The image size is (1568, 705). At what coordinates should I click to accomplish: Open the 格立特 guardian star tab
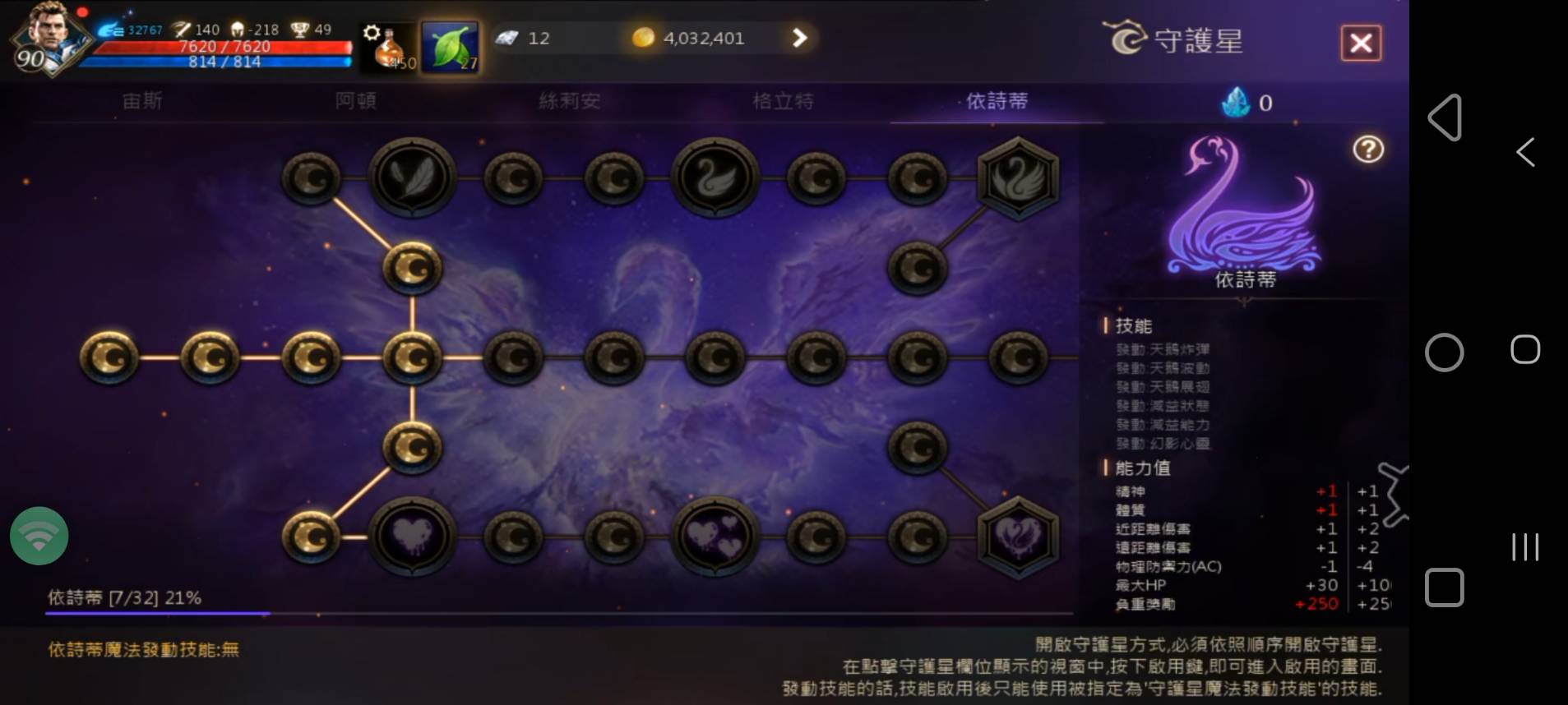(x=783, y=101)
